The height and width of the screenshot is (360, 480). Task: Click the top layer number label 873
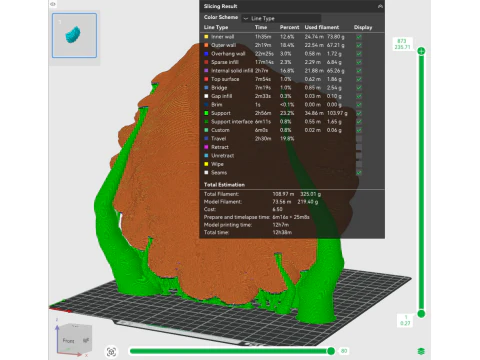(402, 41)
